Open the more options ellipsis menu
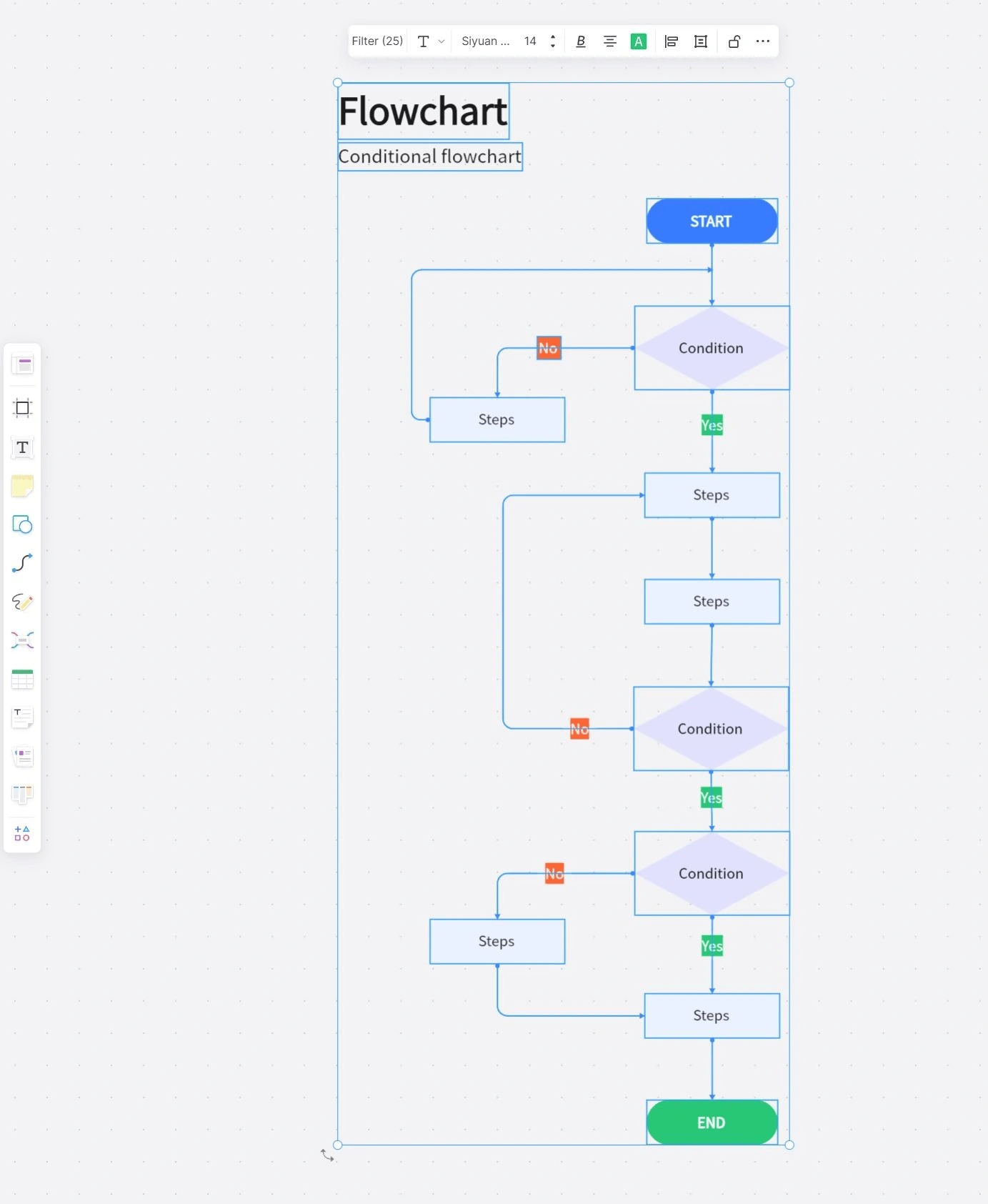 pos(763,41)
